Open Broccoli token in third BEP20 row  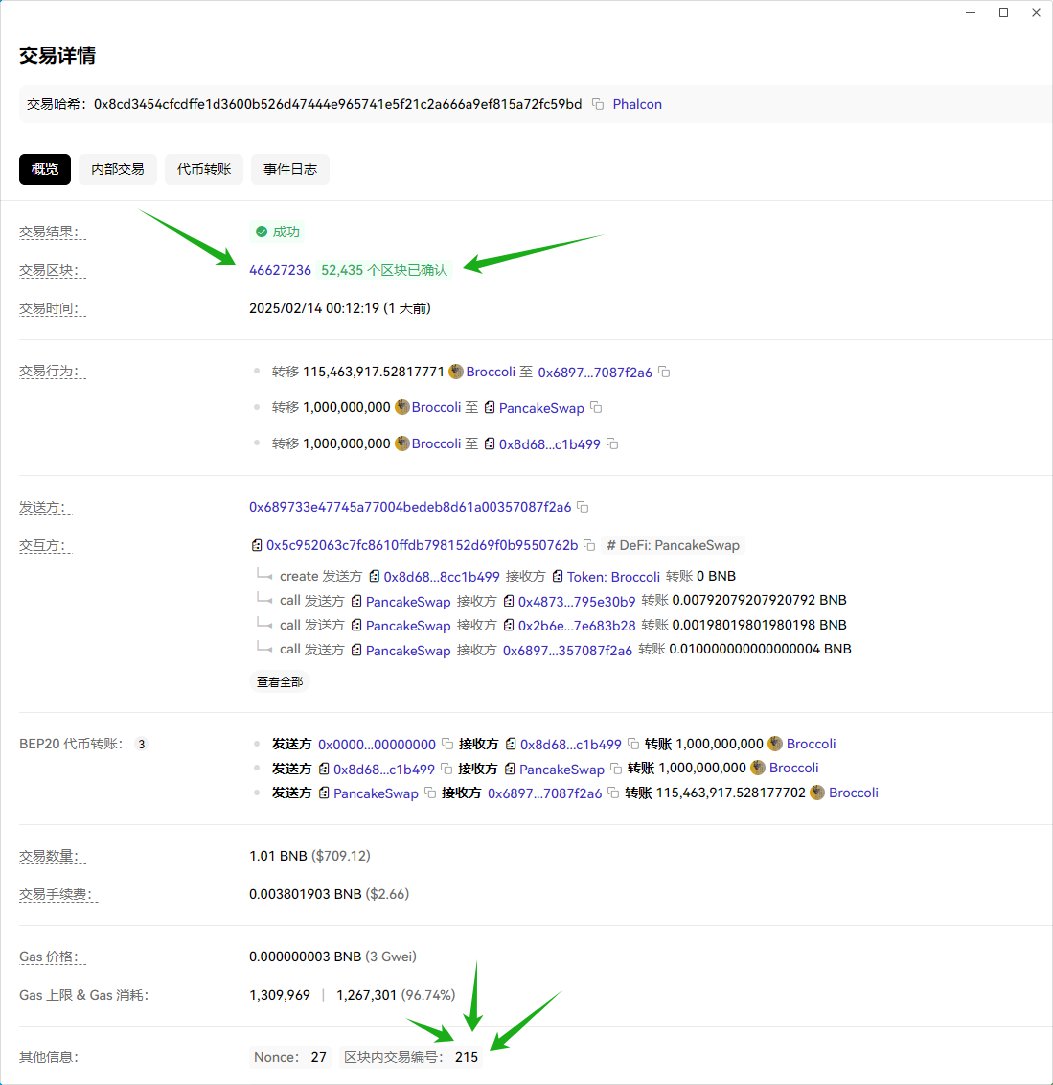[854, 792]
